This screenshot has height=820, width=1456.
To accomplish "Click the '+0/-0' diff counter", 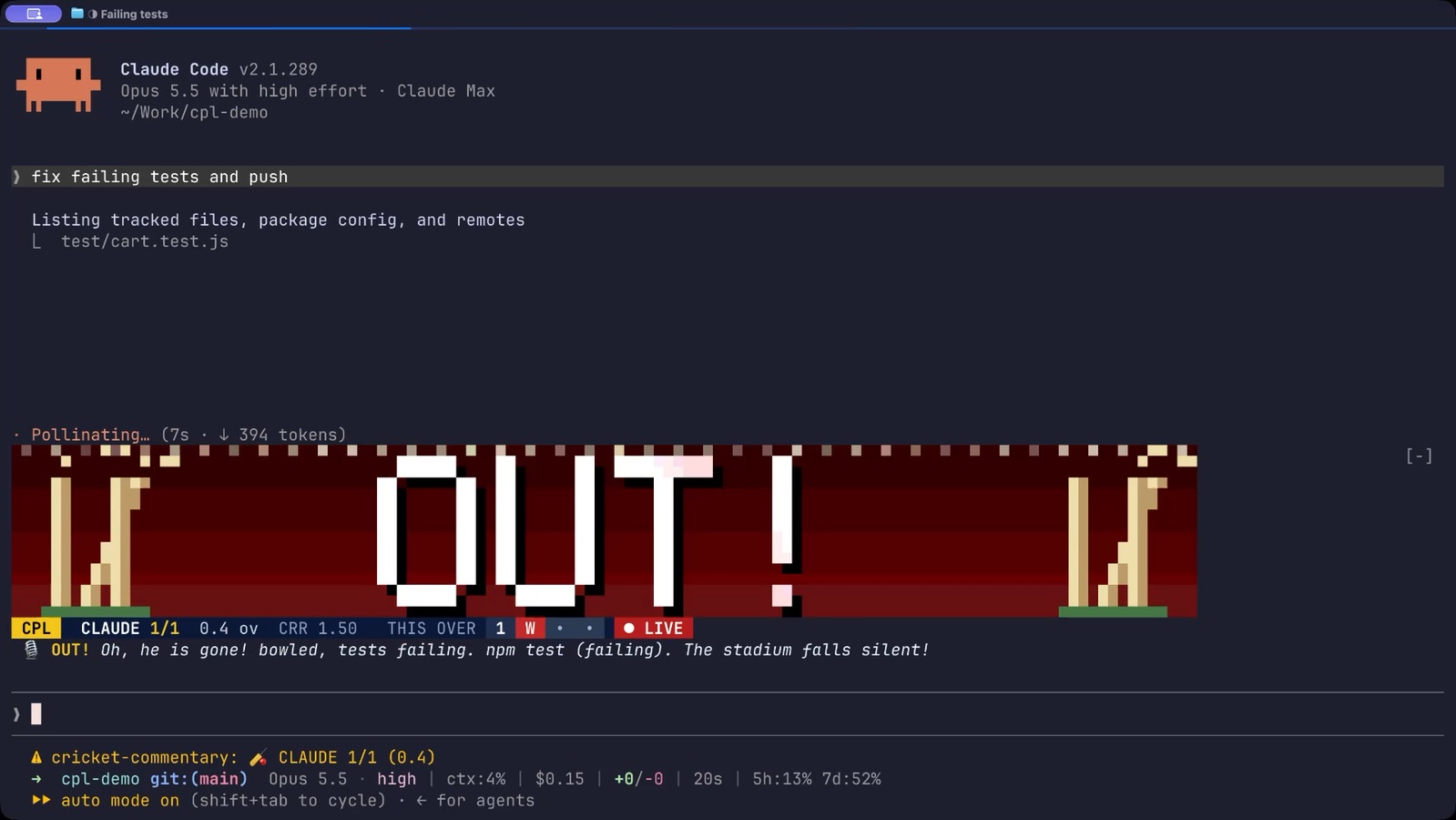I will click(x=638, y=779).
